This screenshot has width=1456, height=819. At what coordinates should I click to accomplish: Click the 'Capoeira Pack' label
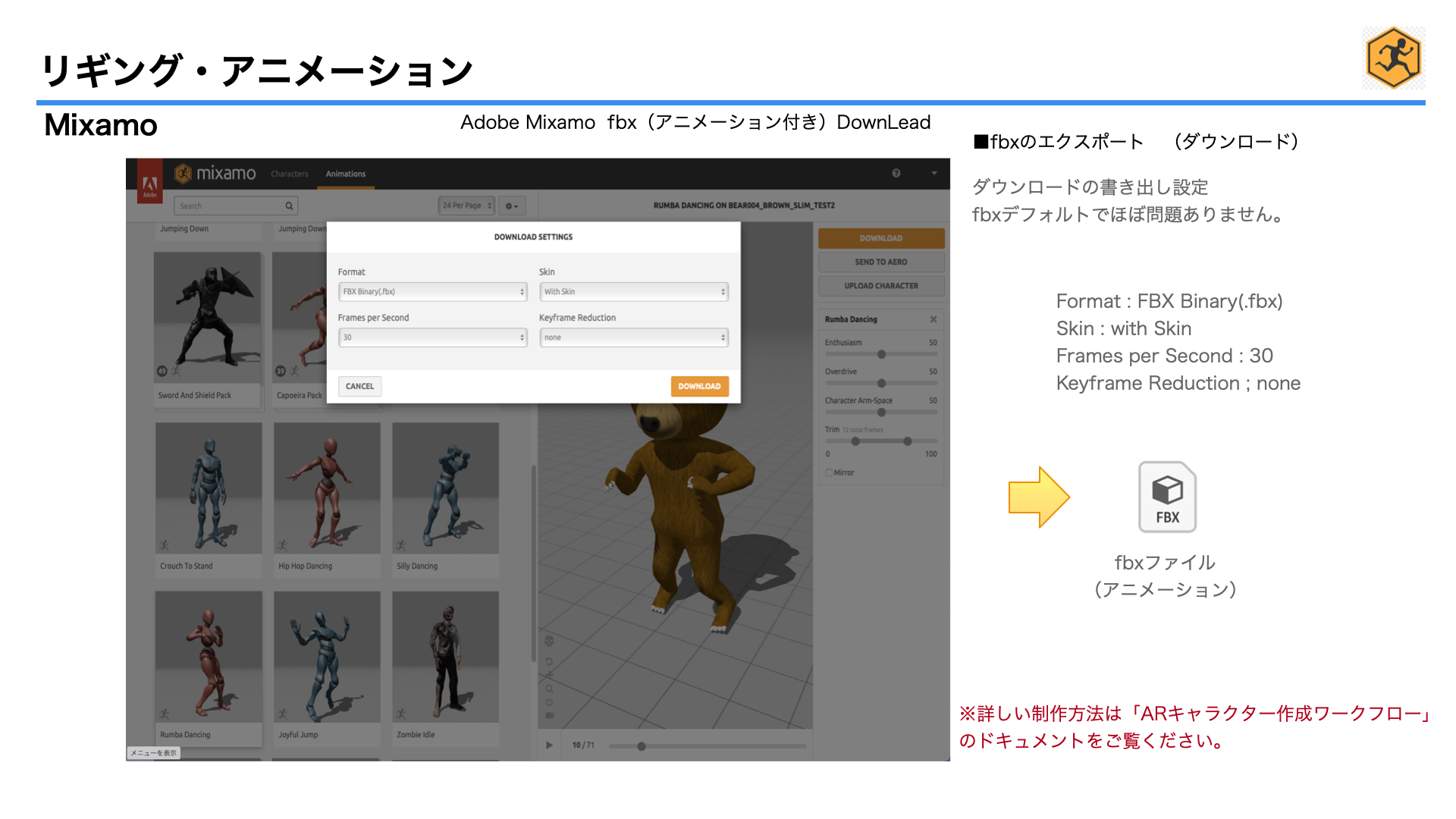pos(300,395)
